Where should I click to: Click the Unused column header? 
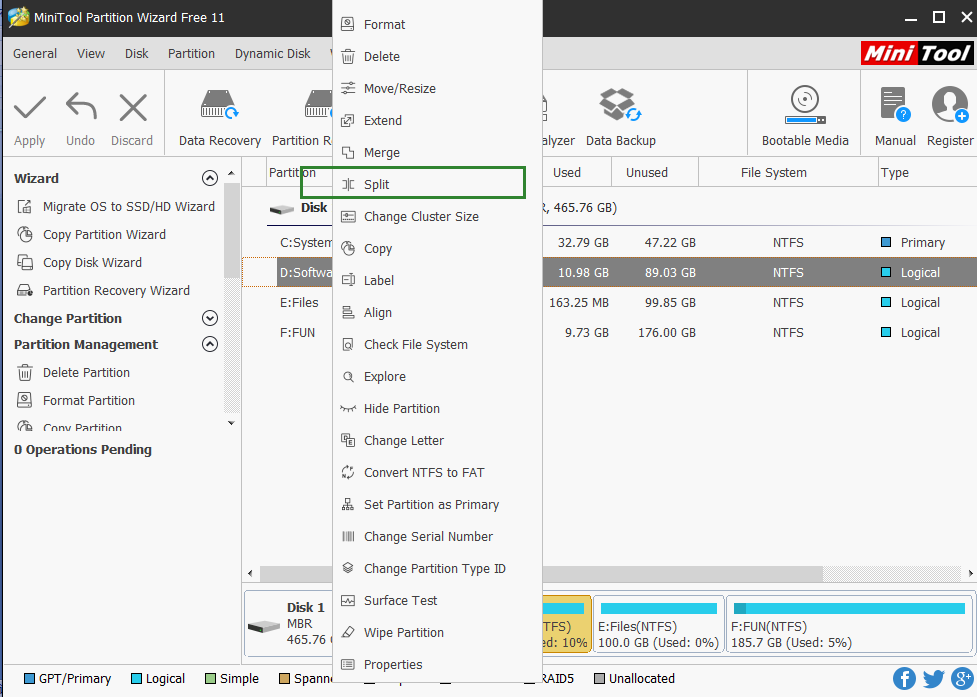[x=654, y=173]
